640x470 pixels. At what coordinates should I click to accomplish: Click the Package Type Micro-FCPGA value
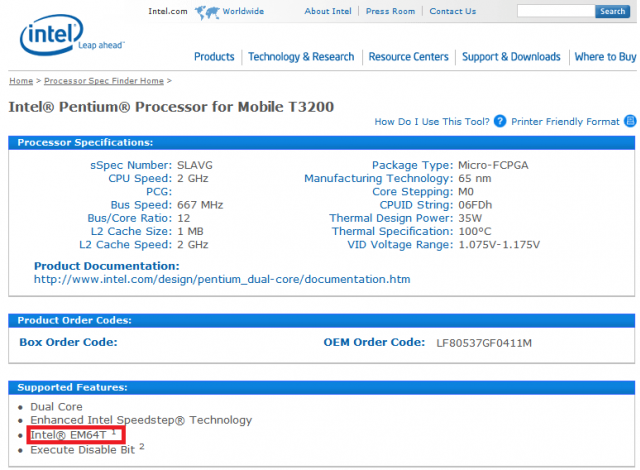493,165
